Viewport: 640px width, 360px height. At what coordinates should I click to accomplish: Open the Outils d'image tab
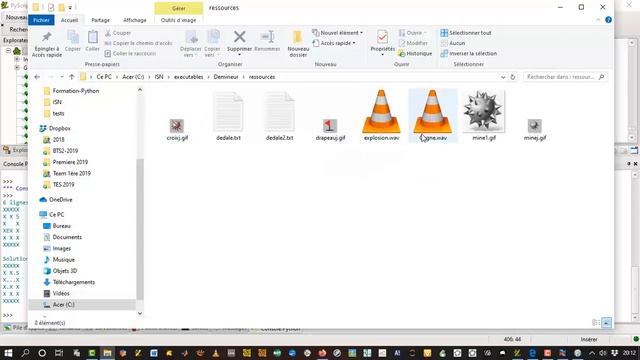(178, 20)
